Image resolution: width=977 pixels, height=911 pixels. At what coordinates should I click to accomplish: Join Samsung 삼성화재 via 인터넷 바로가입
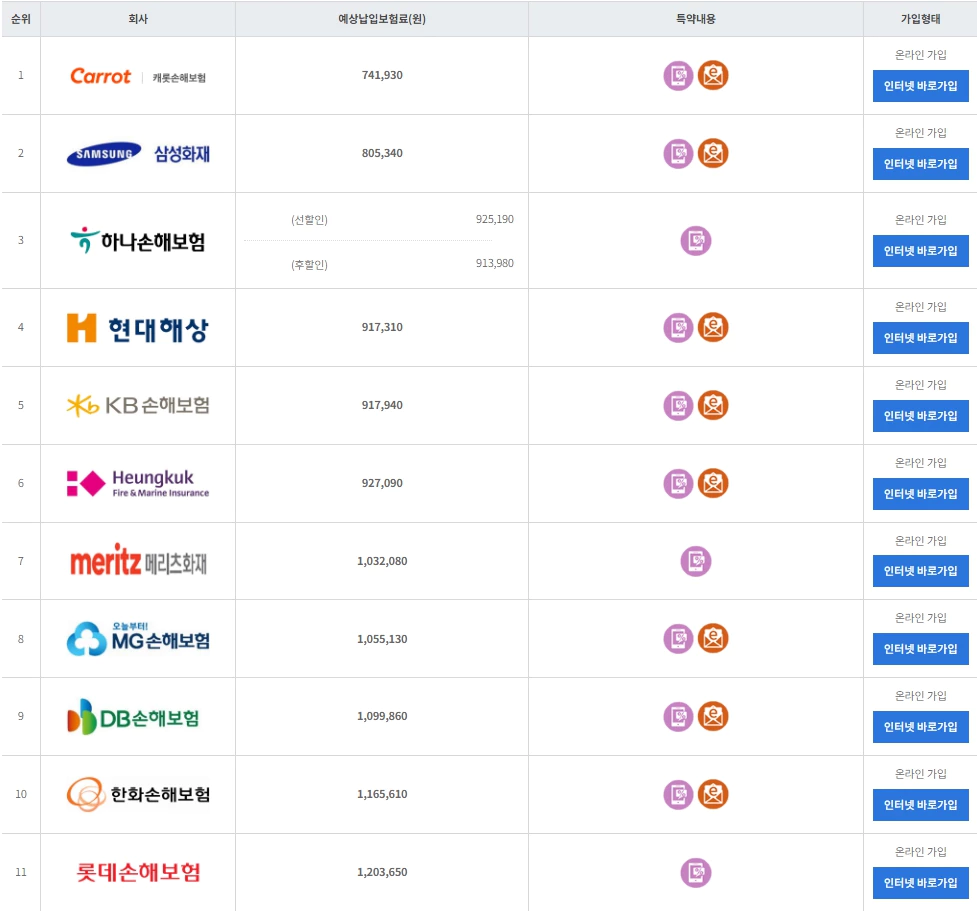(x=920, y=164)
